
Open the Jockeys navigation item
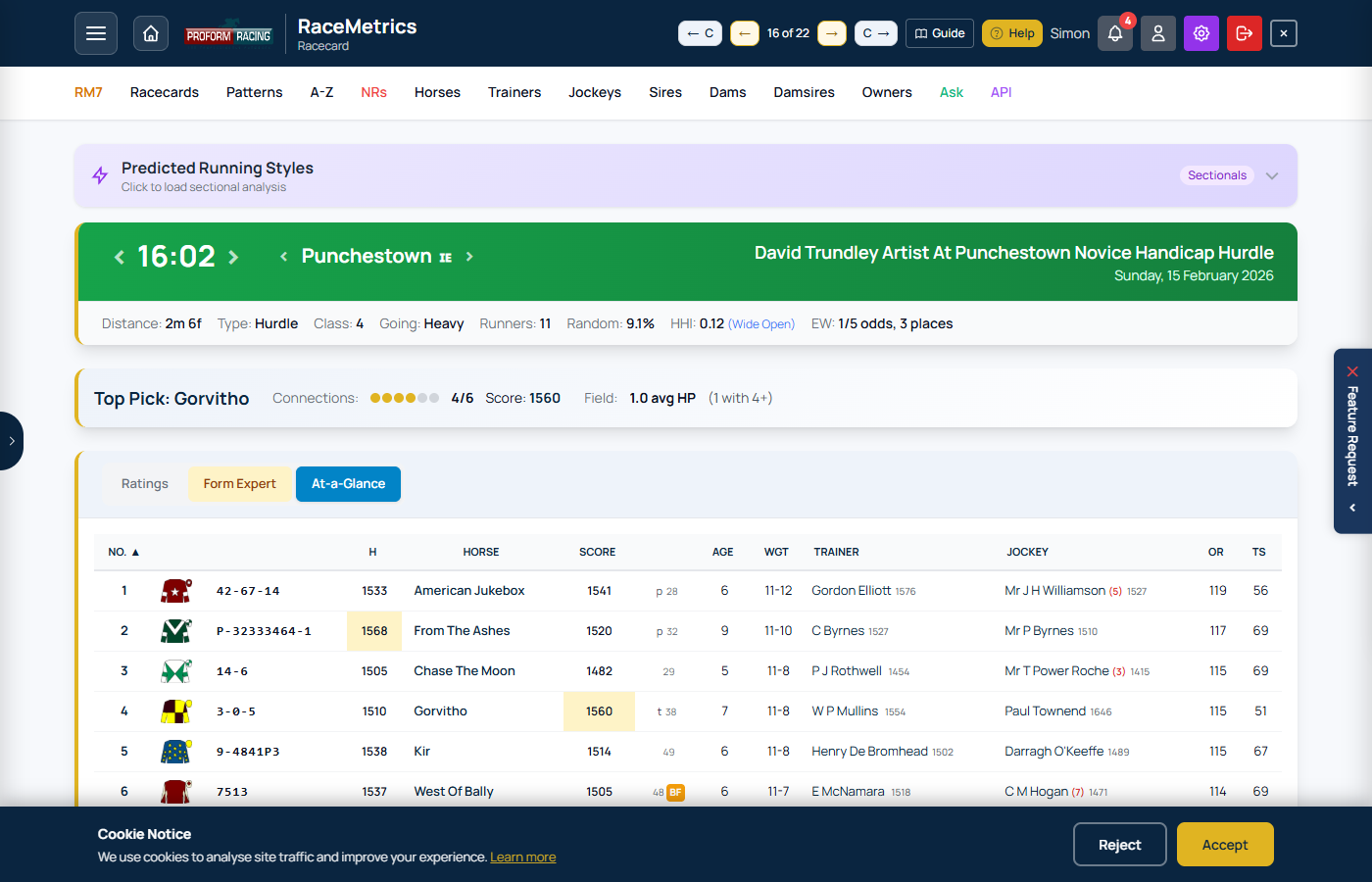point(594,92)
